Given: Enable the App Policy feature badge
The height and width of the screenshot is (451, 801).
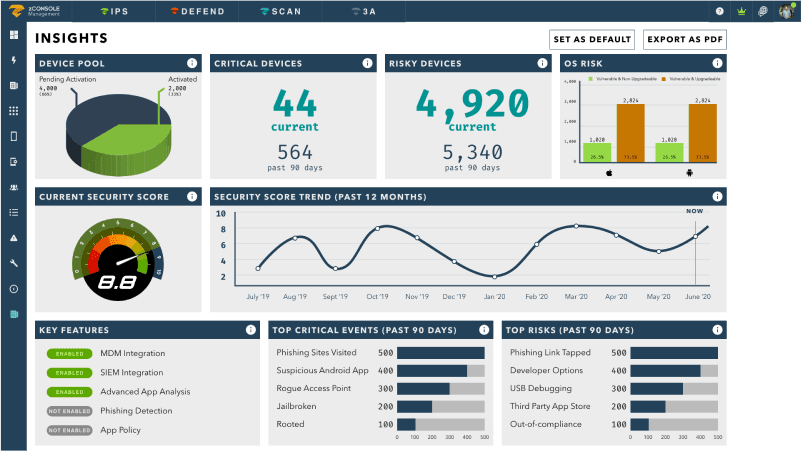Looking at the screenshot, I should [70, 430].
